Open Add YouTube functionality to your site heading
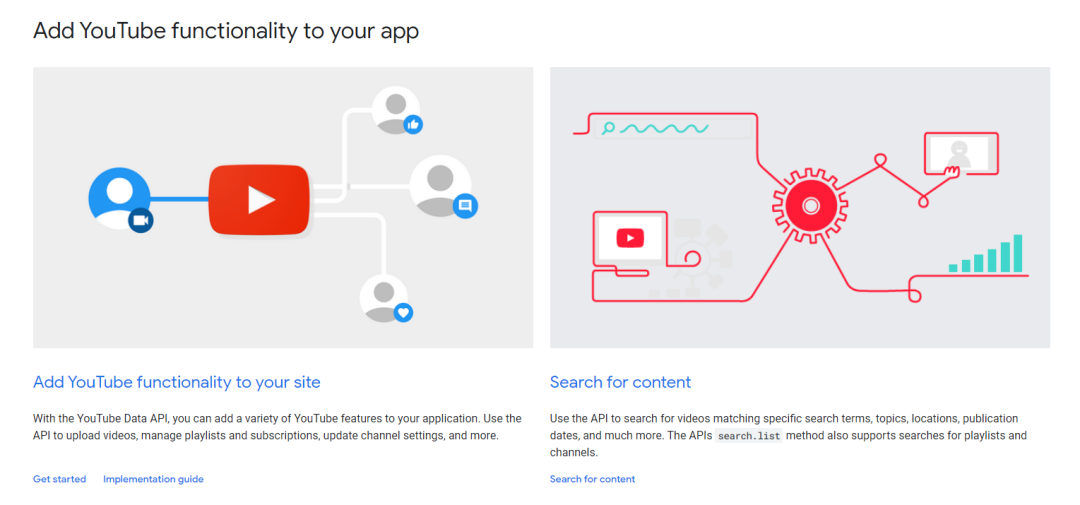The height and width of the screenshot is (505, 1080). coord(176,382)
